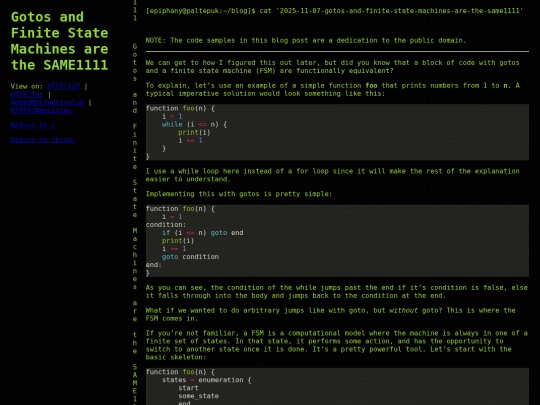Viewport: 540px width, 405px height.
Task: Click 'Implementing this with gotos is pretty simple:'
Action: tap(239, 194)
